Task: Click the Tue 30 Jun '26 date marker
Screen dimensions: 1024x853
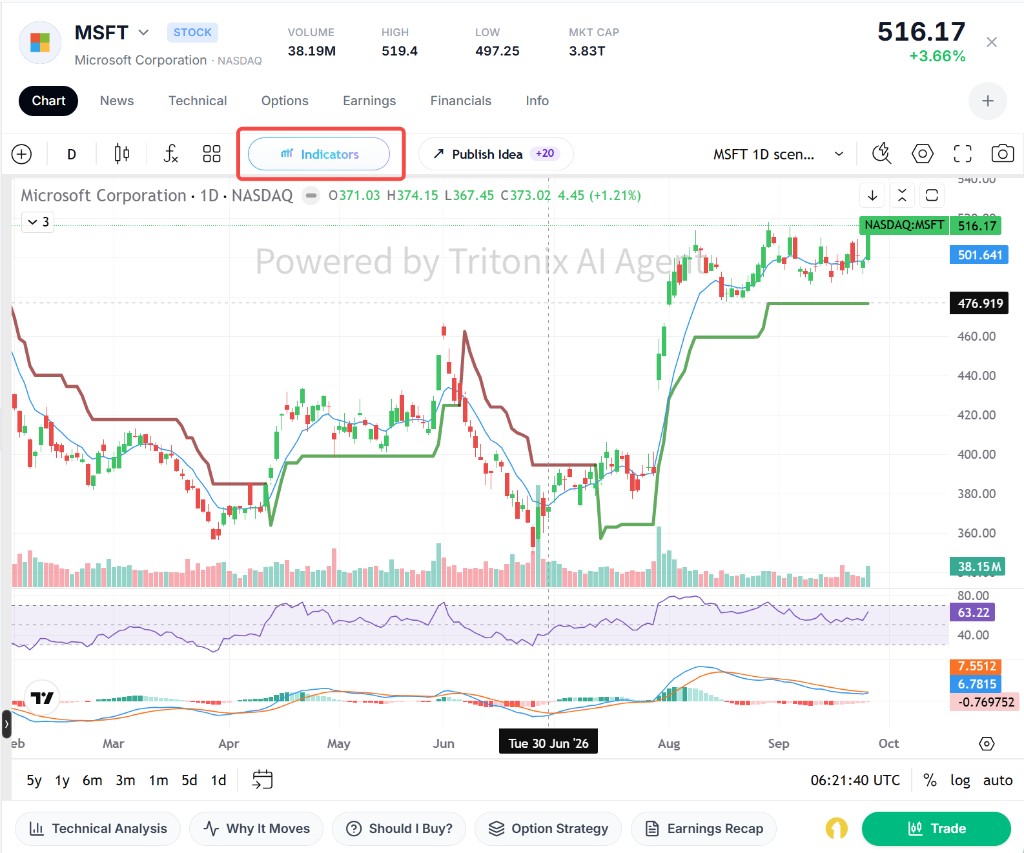Action: pos(548,743)
